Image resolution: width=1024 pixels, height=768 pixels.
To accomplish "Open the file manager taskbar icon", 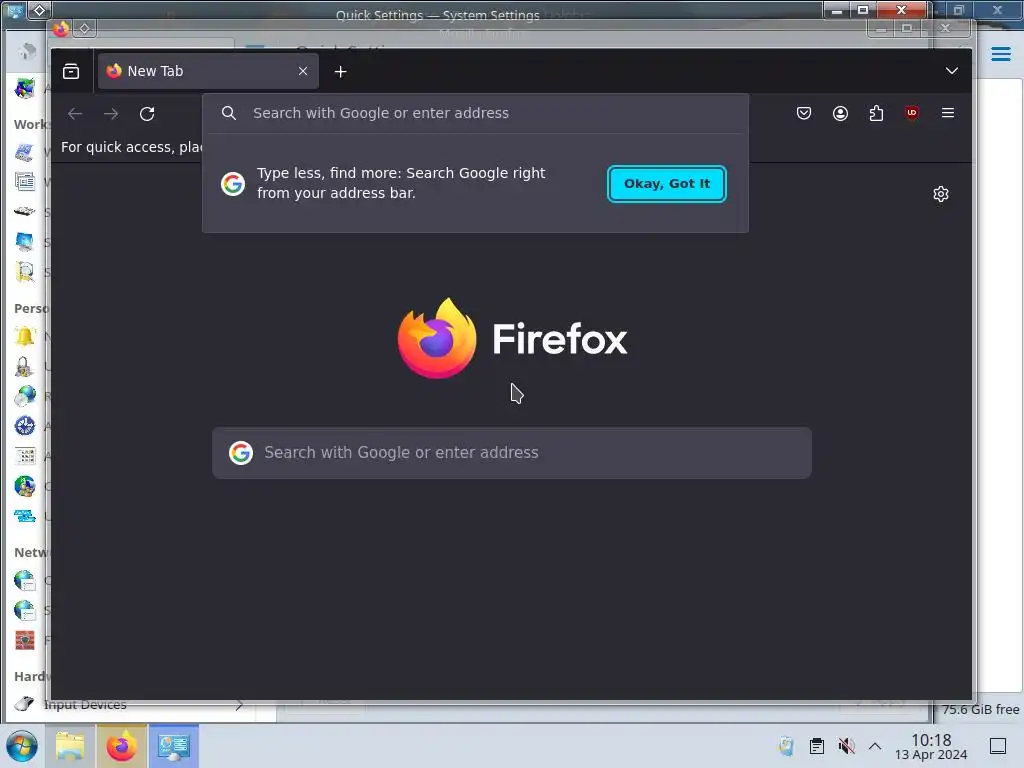I will coord(70,746).
